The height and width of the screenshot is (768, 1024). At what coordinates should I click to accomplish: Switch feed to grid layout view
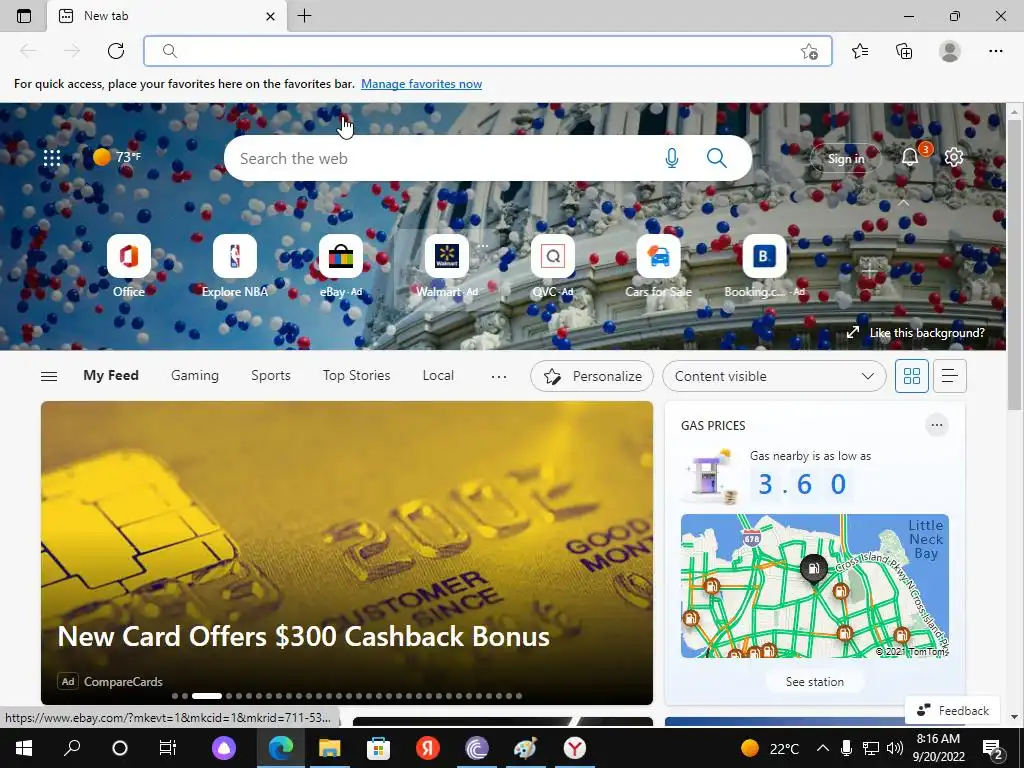pos(912,376)
